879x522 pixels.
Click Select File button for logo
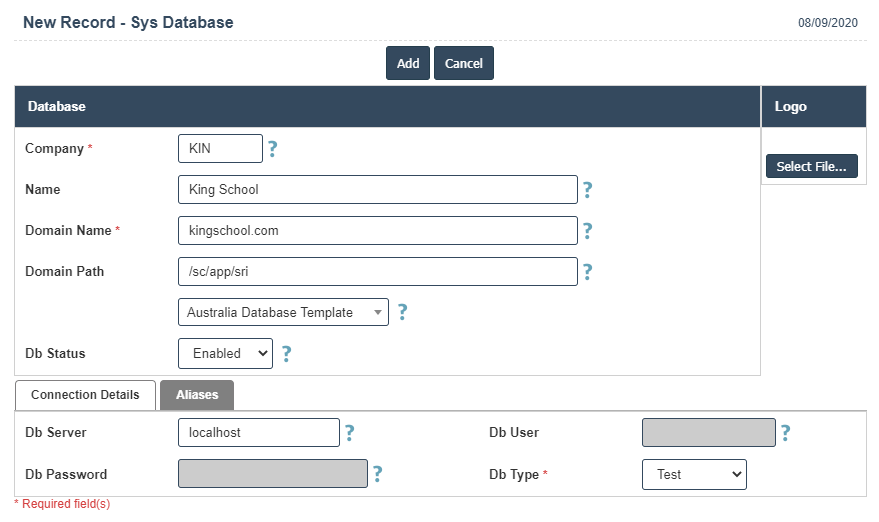[811, 167]
